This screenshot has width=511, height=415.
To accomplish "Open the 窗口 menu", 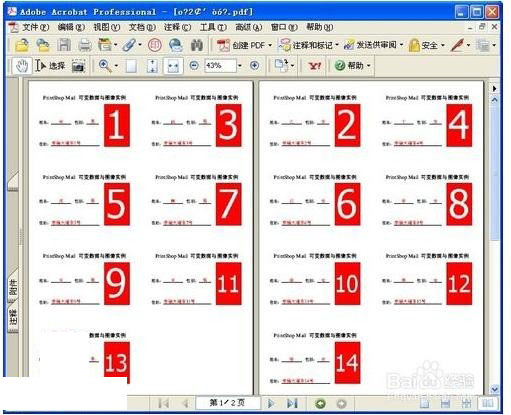I will 284,27.
